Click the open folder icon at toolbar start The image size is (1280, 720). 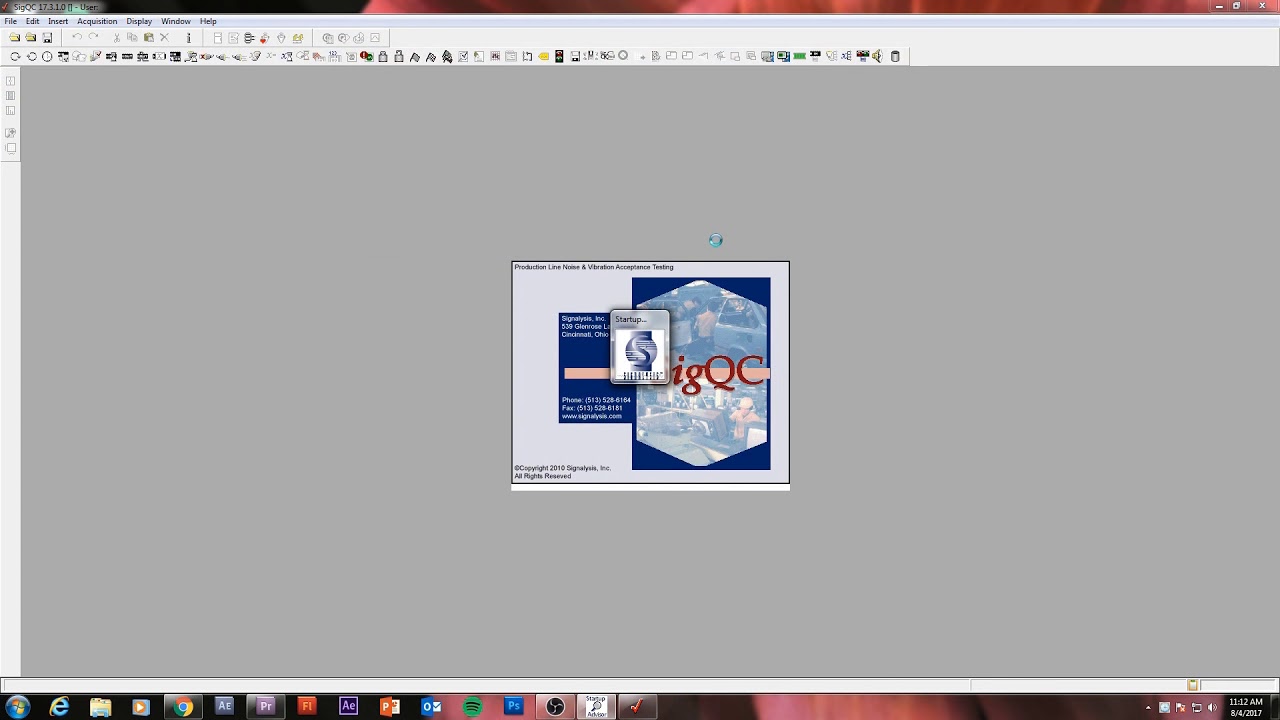tap(15, 38)
